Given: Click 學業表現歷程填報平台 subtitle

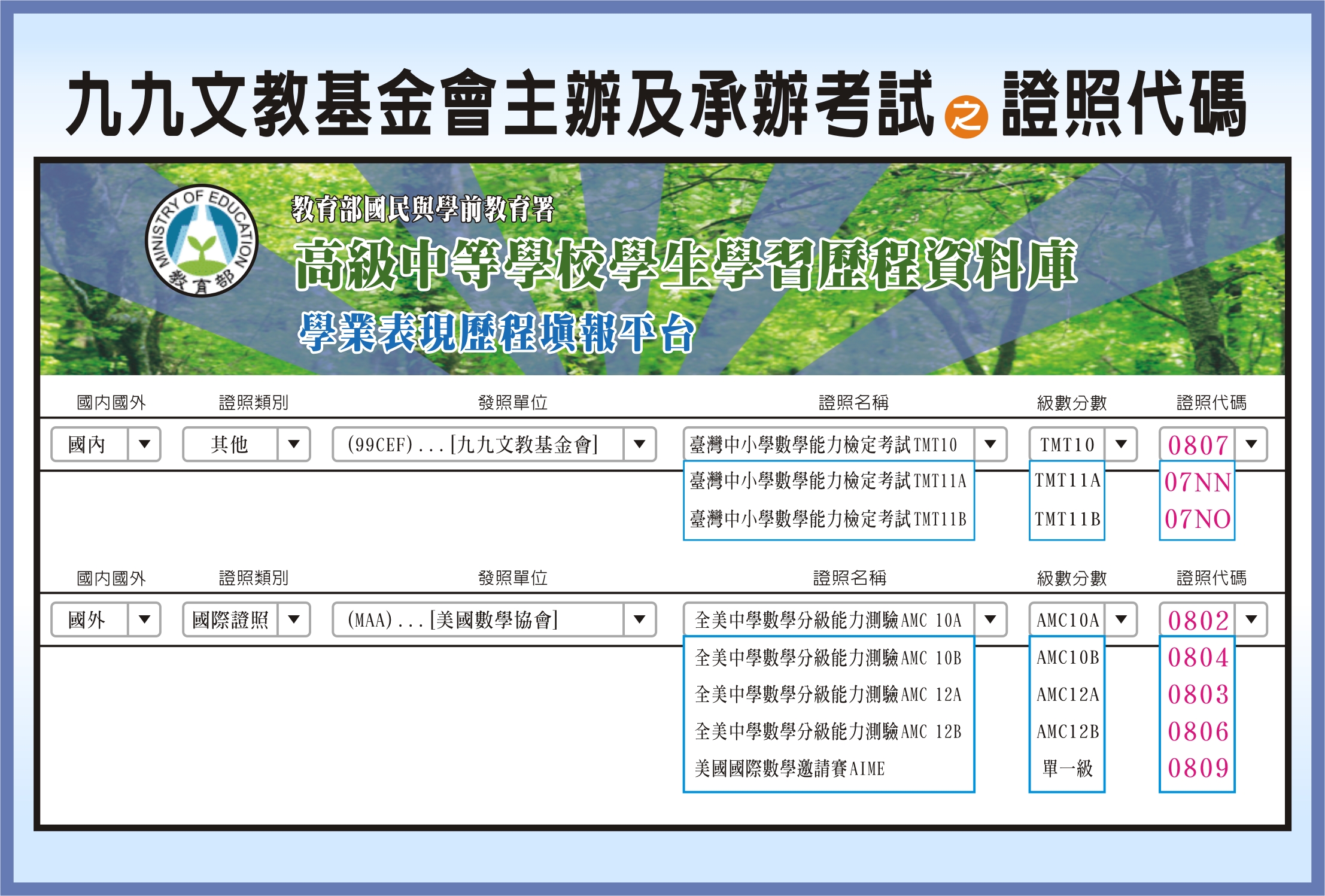Looking at the screenshot, I should coord(497,332).
